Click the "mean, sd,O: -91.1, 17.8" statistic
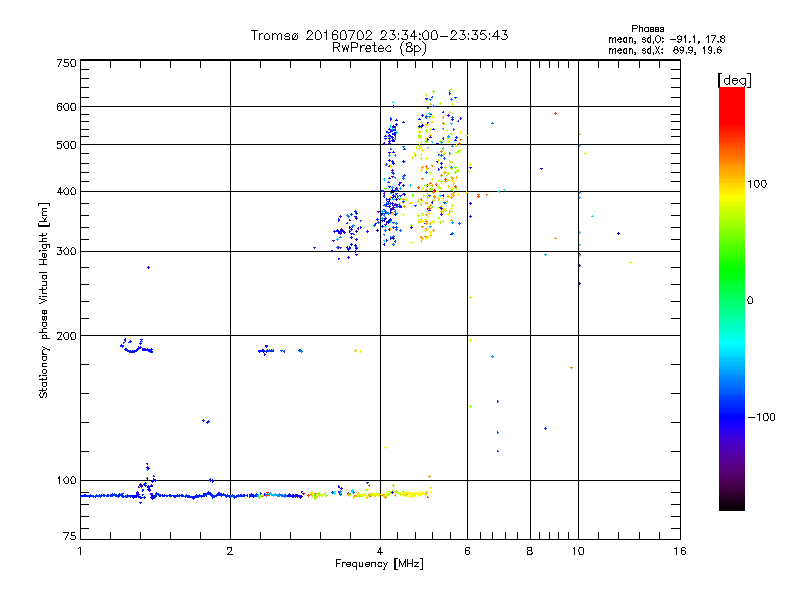The height and width of the screenshot is (600, 800). [x=666, y=39]
